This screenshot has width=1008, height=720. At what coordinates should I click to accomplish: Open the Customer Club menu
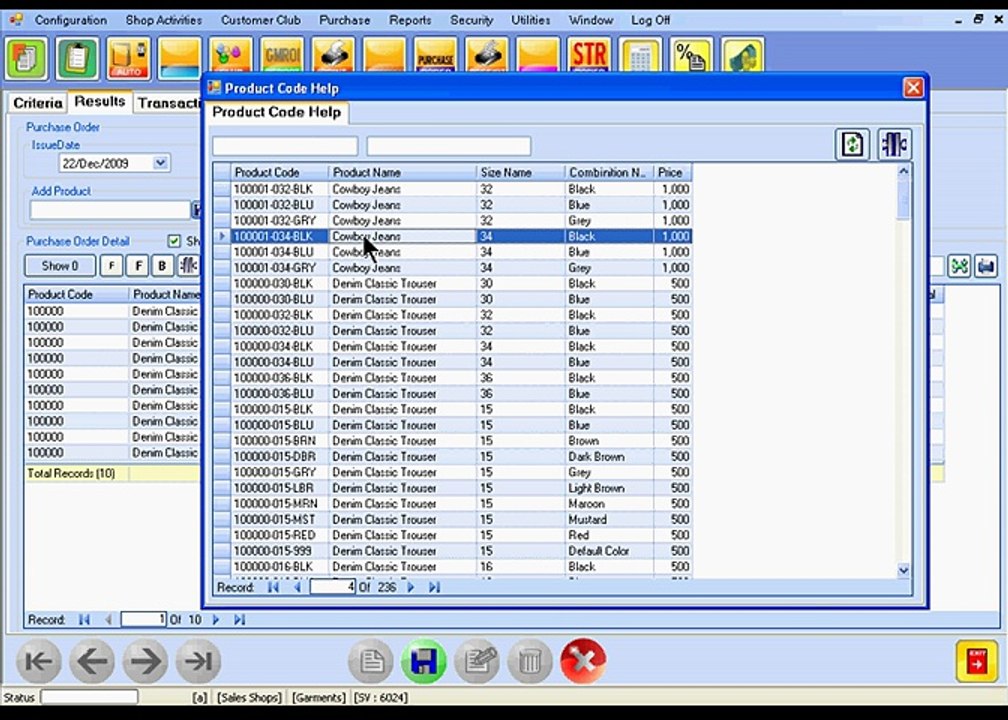point(260,20)
